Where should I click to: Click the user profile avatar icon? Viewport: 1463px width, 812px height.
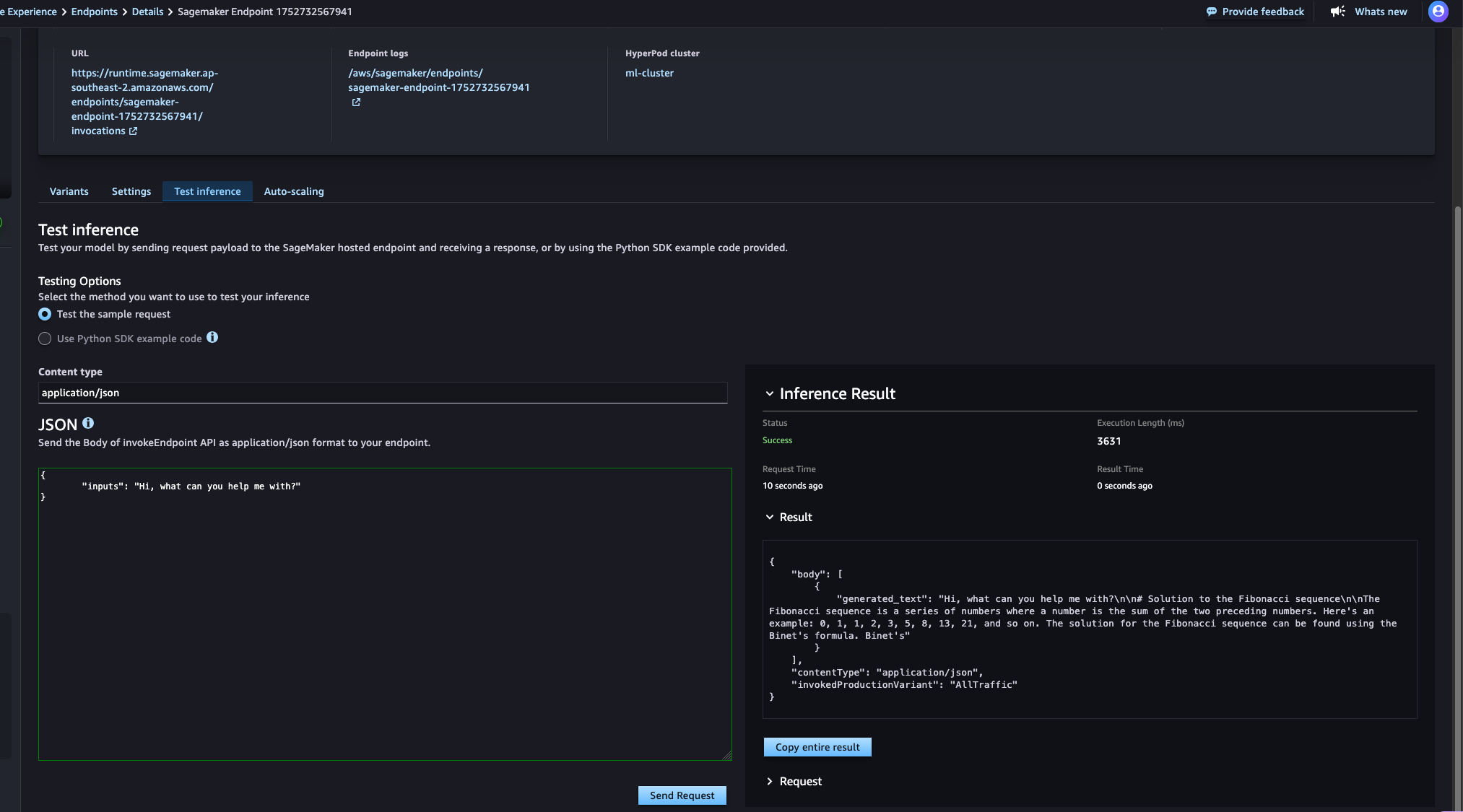tap(1438, 12)
